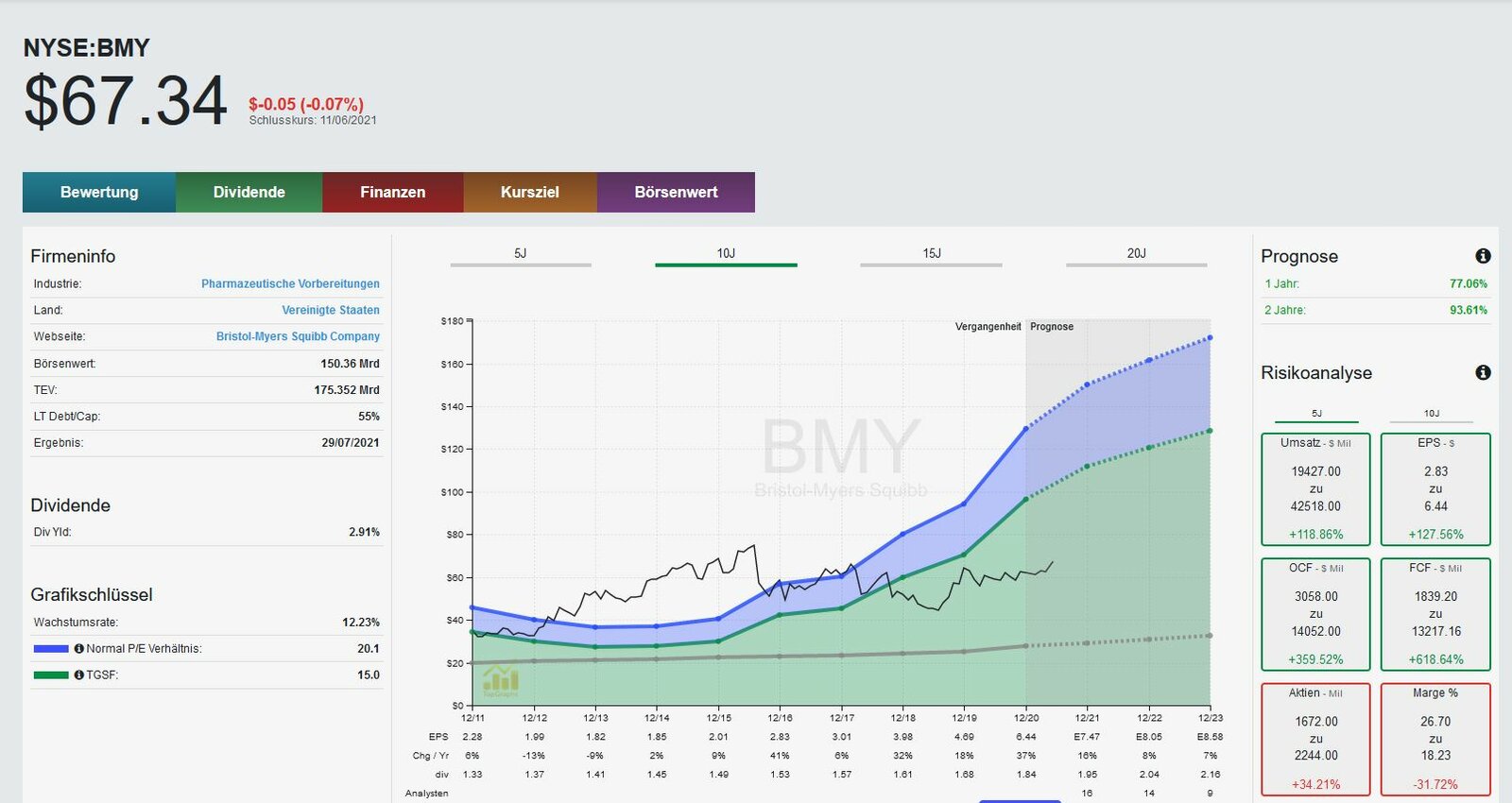Click the 1 Jahr forecast value 77.06%
Image resolution: width=1512 pixels, height=803 pixels.
[1469, 283]
